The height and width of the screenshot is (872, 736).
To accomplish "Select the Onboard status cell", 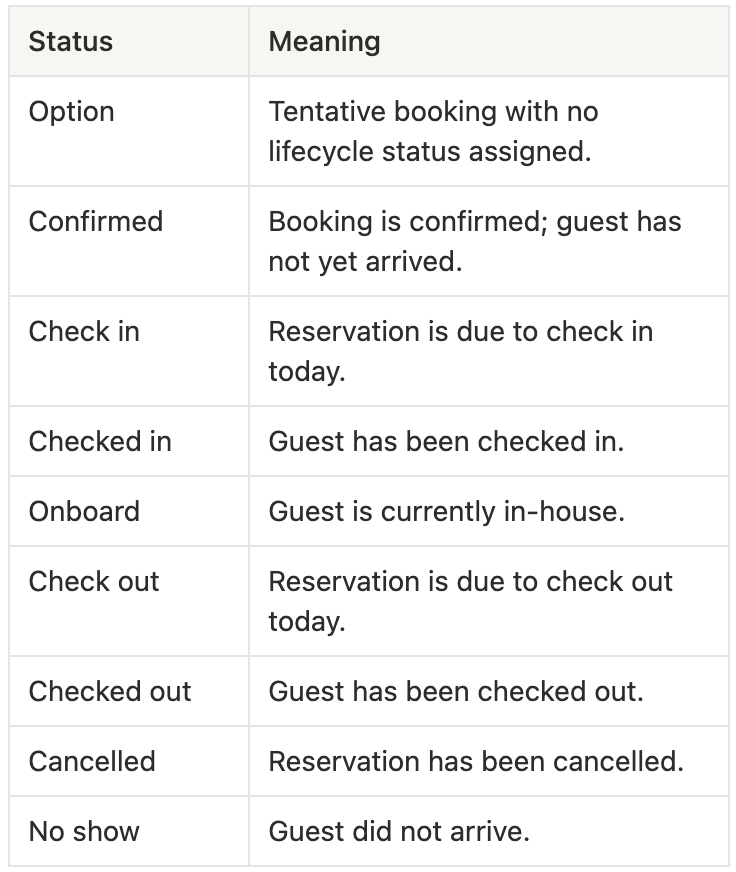I will click(129, 512).
